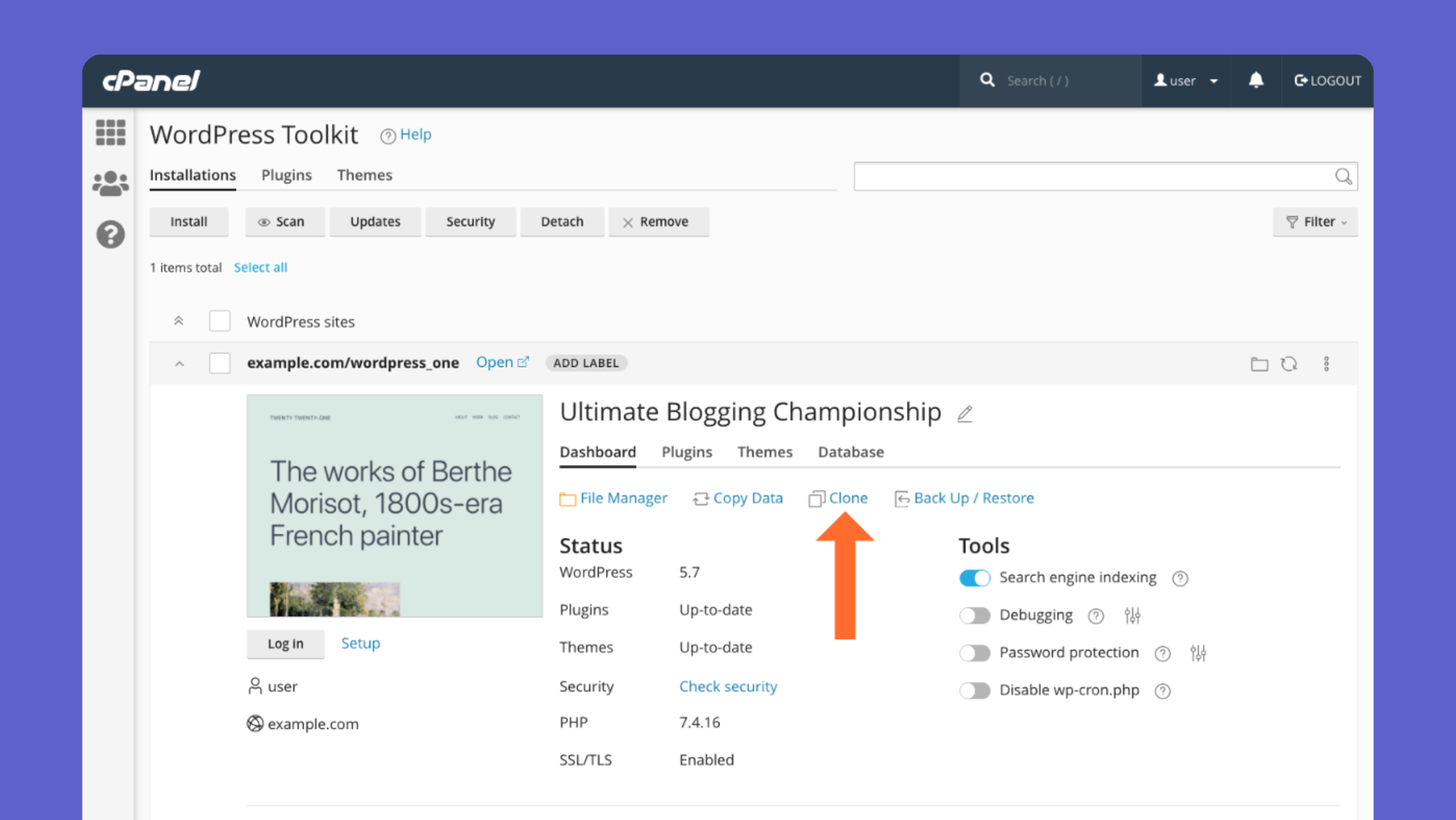Enable Password protection switch
Screen dimensions: 1456x820
[x=974, y=653]
